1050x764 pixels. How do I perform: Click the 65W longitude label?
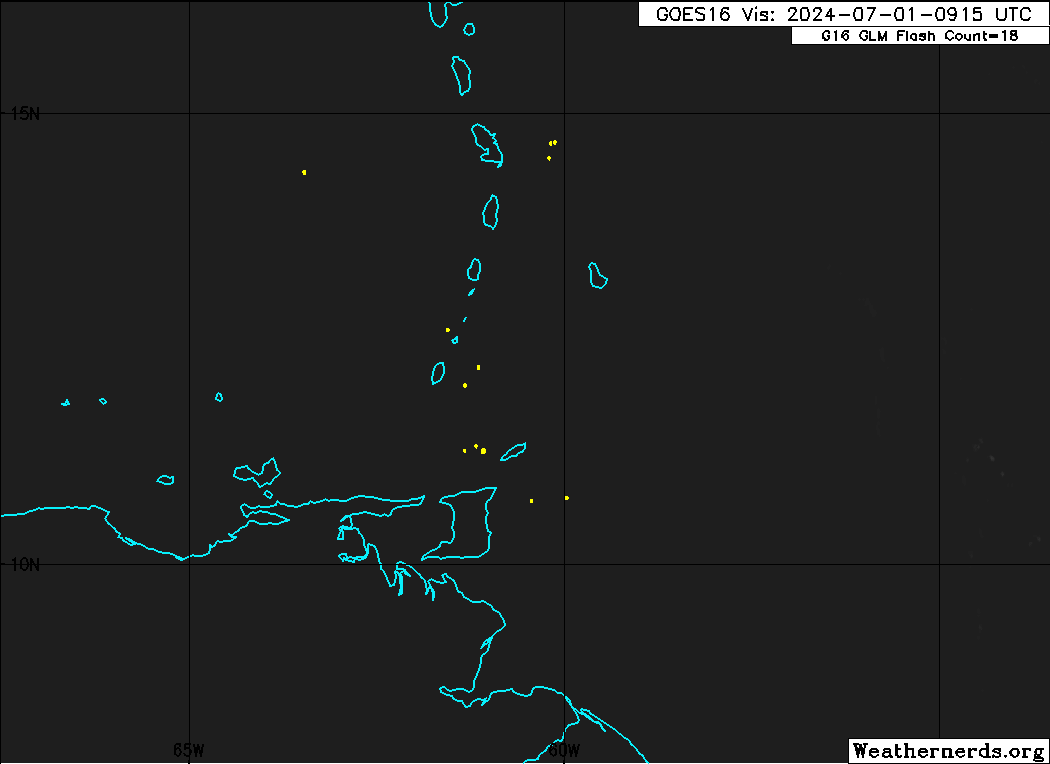click(188, 750)
